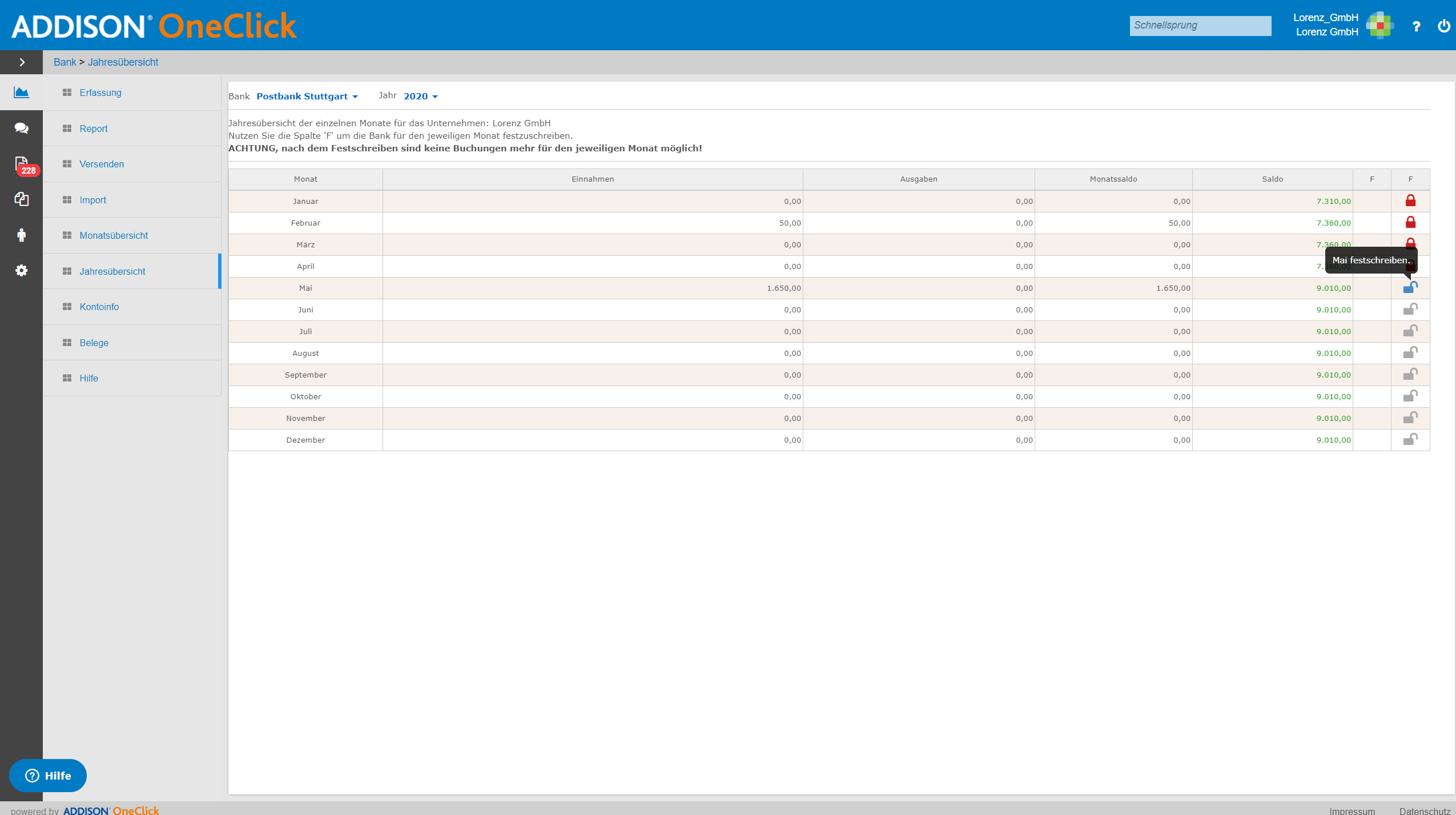The image size is (1456, 815).
Task: Click red lock for Januar
Action: point(1410,200)
